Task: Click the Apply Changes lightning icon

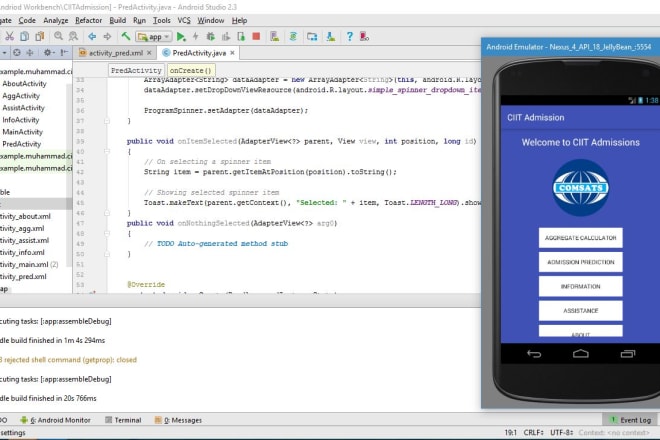Action: pyautogui.click(x=196, y=37)
